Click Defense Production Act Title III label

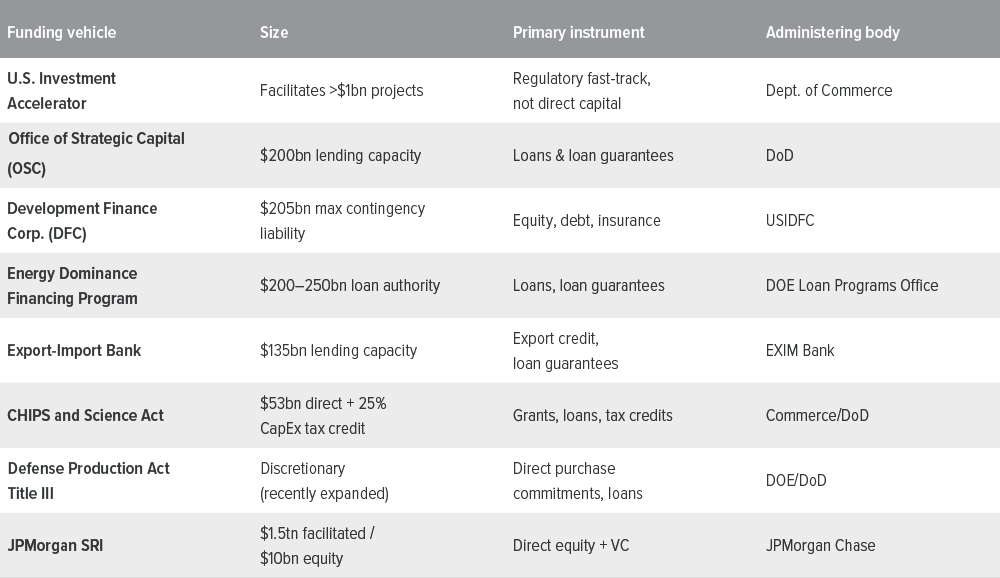click(89, 480)
